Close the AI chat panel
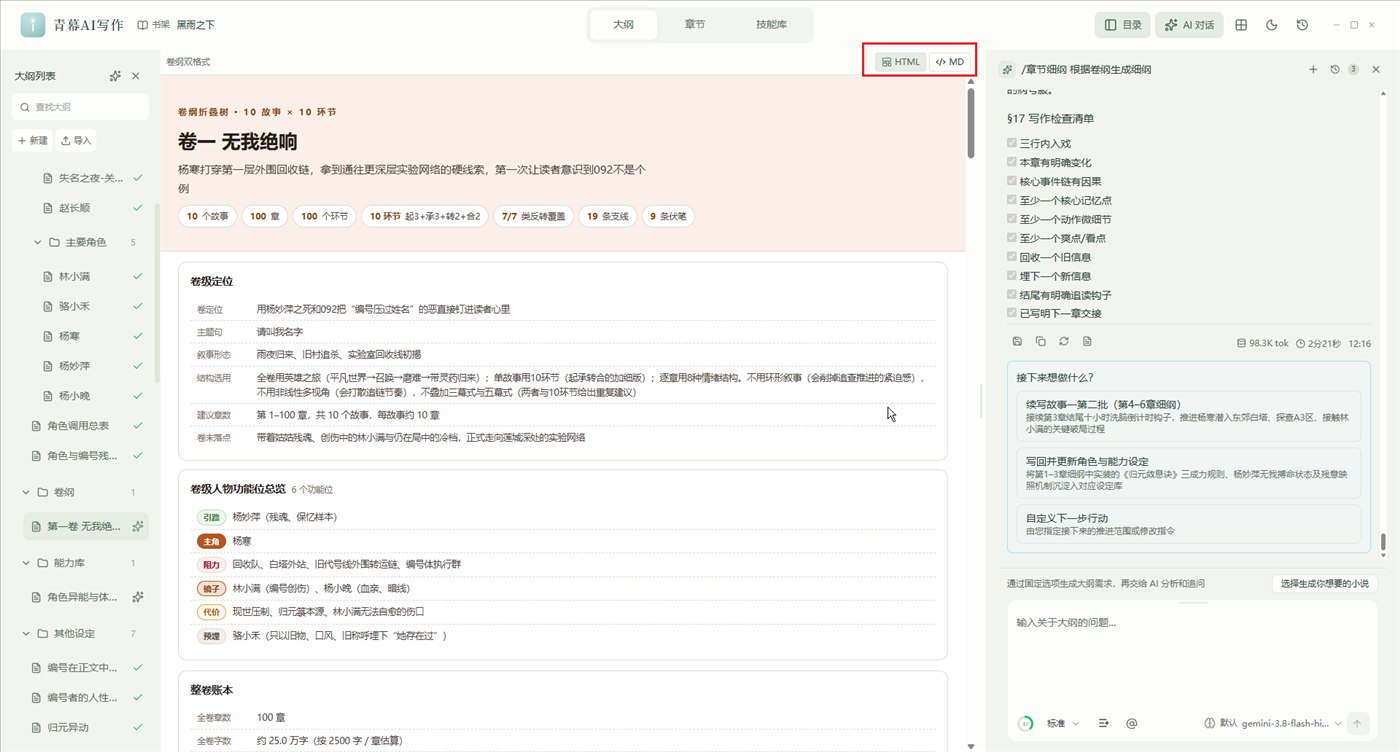 (1376, 69)
